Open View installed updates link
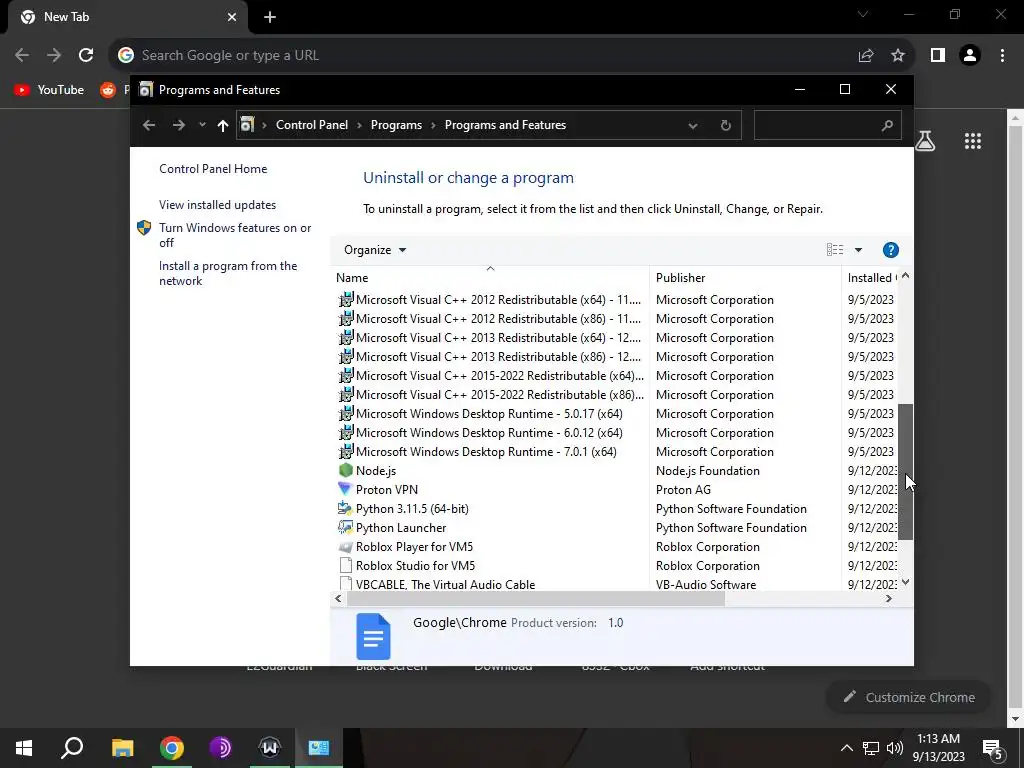 pyautogui.click(x=217, y=204)
